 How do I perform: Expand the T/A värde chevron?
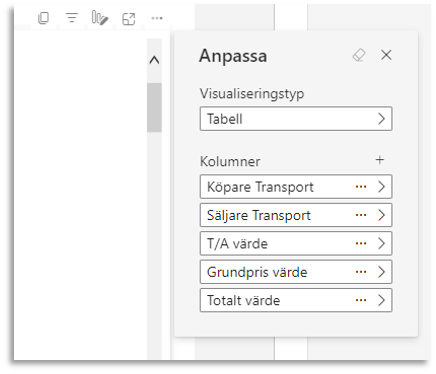pyautogui.click(x=381, y=243)
